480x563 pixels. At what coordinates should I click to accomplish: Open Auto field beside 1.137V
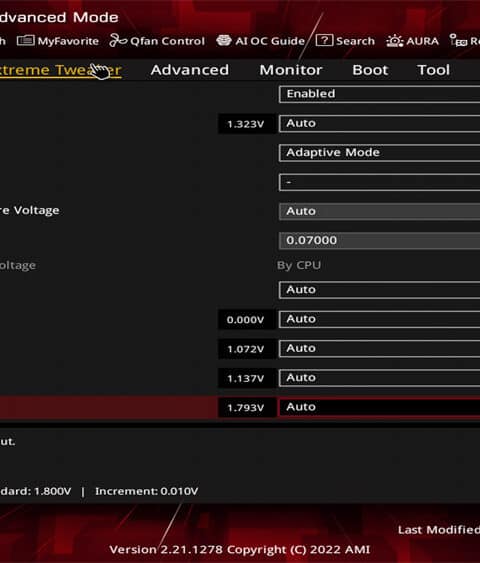(x=379, y=378)
